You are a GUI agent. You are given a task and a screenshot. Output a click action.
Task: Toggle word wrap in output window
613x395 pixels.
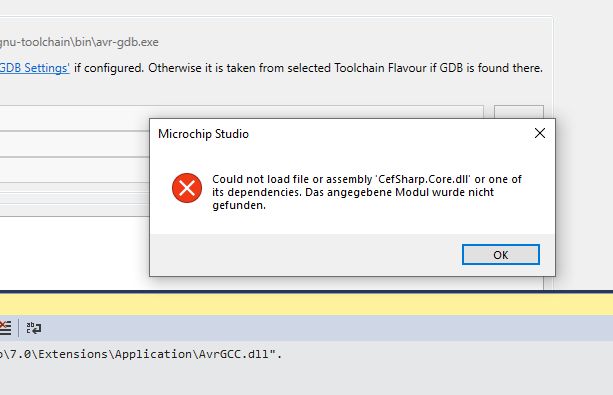coord(34,328)
